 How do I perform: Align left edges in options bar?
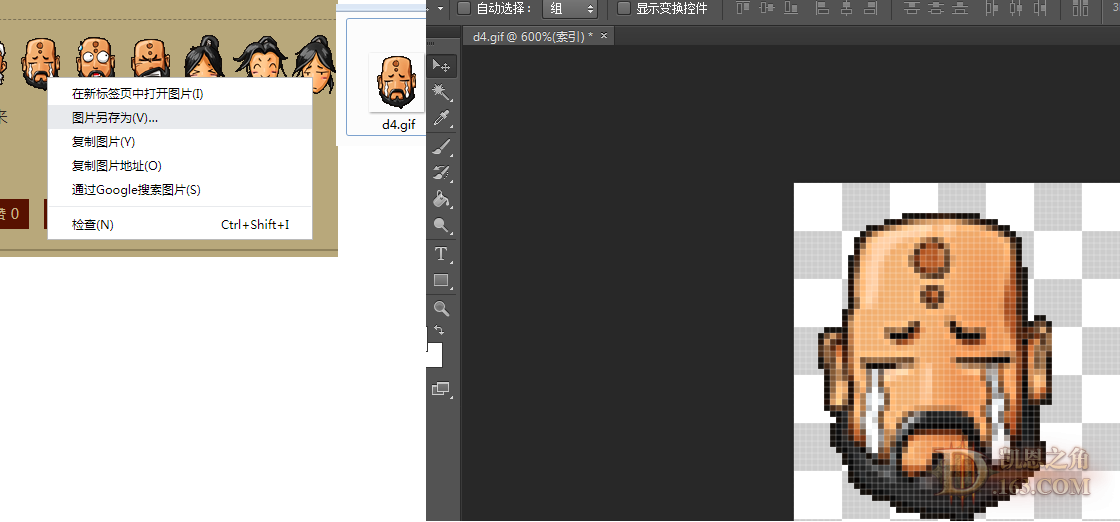(823, 9)
